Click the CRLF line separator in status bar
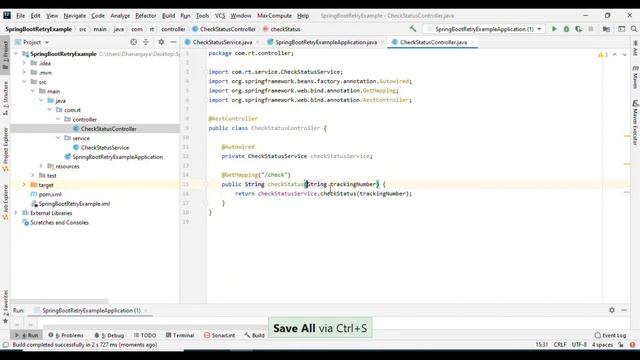This screenshot has width=640, height=360. [x=560, y=345]
